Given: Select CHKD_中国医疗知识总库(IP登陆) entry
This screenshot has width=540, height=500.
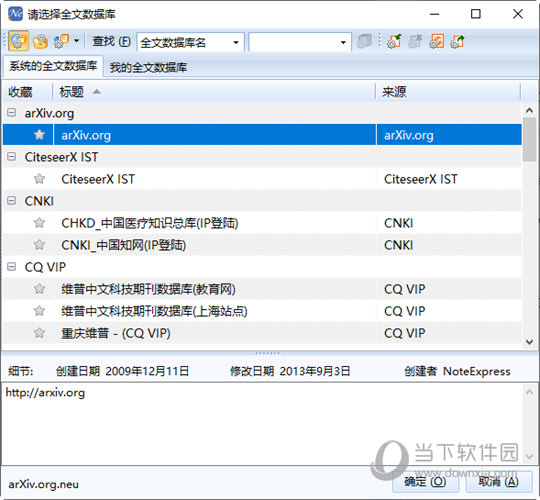Looking at the screenshot, I should 150,223.
